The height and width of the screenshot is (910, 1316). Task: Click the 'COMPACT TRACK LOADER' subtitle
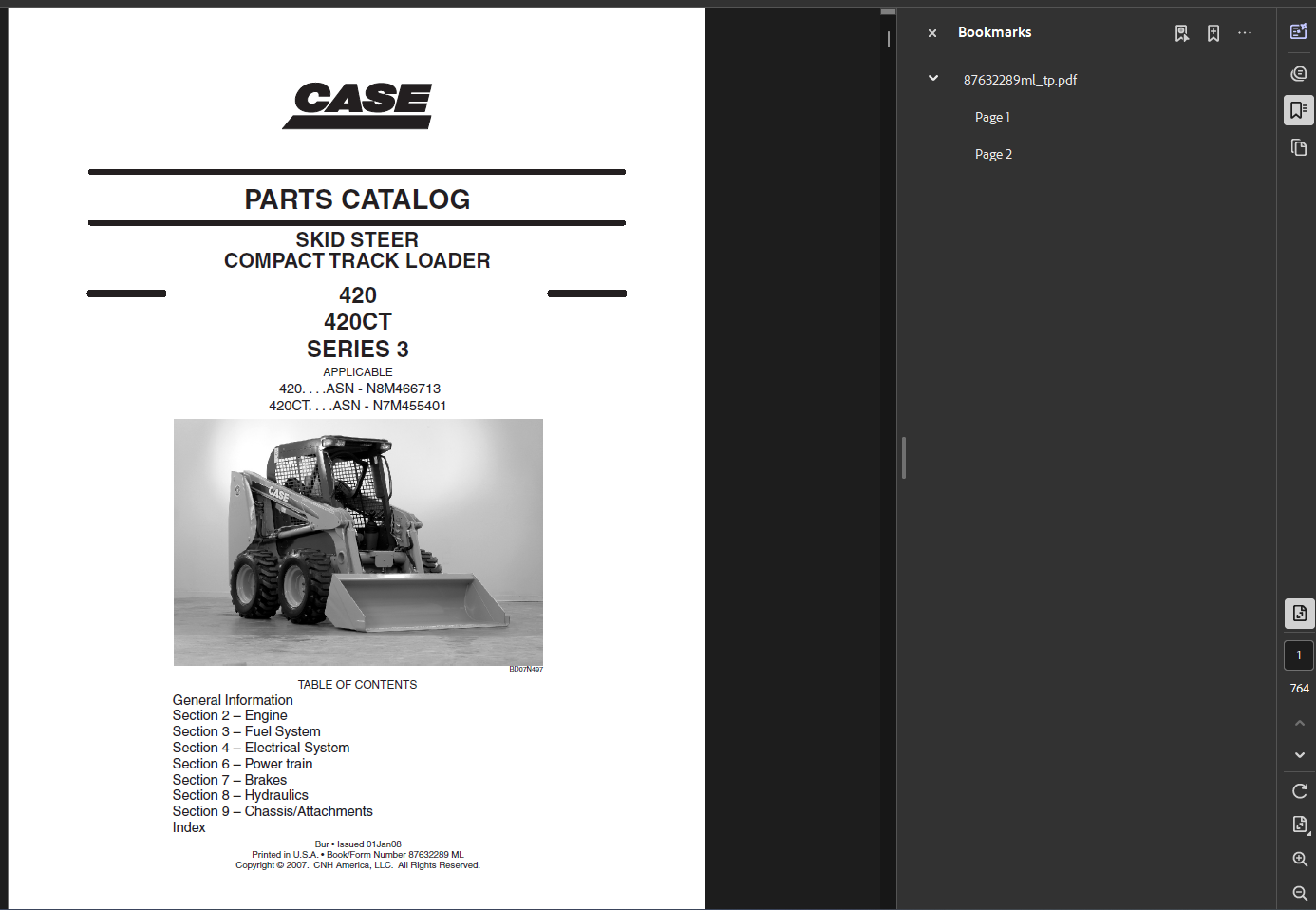(357, 261)
